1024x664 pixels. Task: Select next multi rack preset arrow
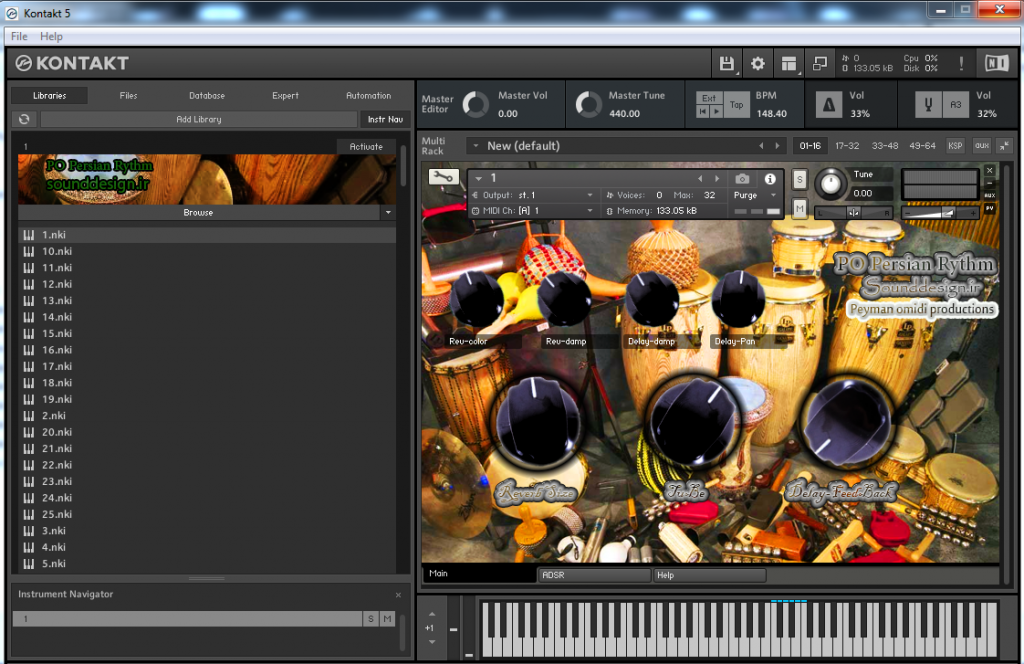pyautogui.click(x=777, y=146)
